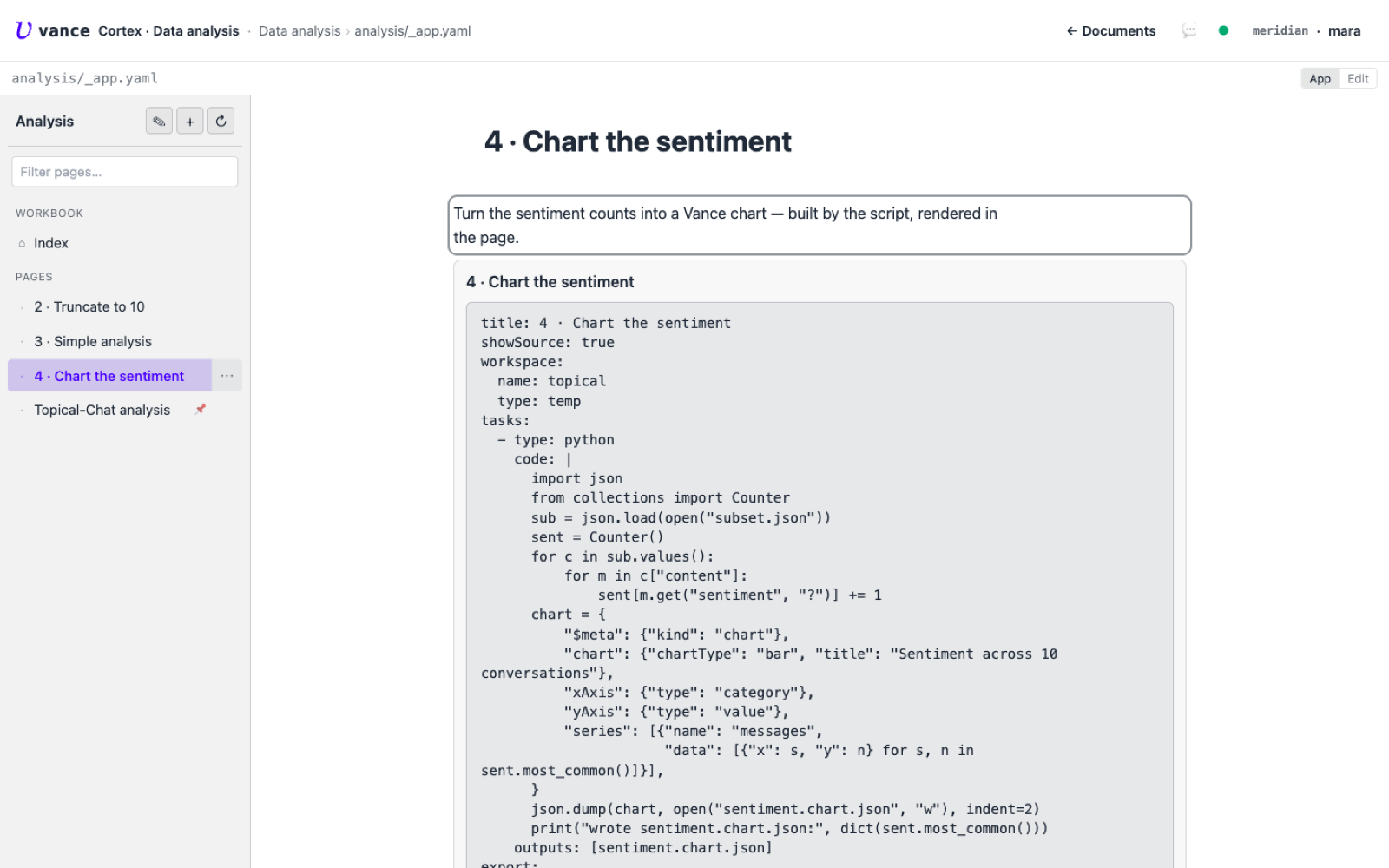
Task: Open 2 · Truncate to 10 page
Action: [x=125, y=307]
